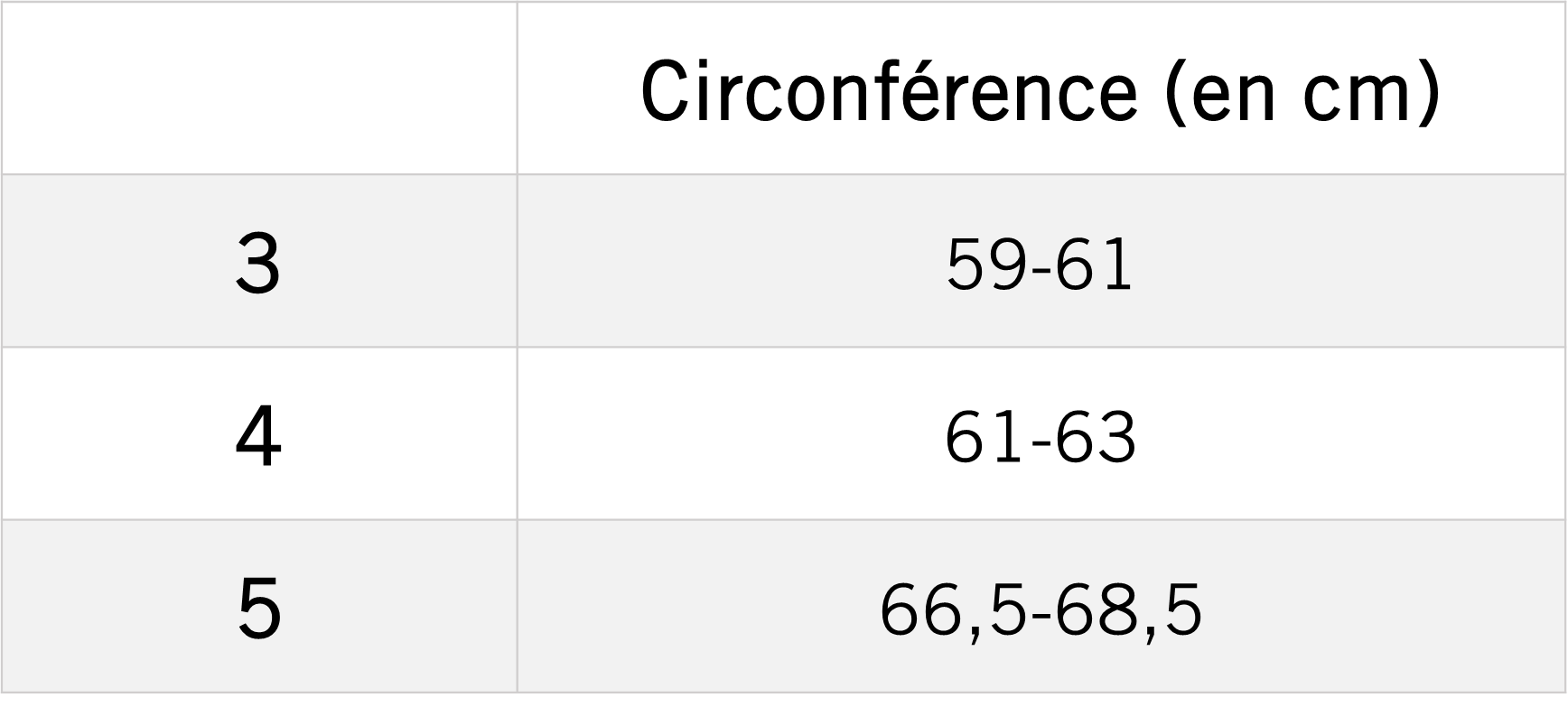The width and height of the screenshot is (1568, 707).
Task: Click size 5 in the size column
Action: pyautogui.click(x=259, y=610)
